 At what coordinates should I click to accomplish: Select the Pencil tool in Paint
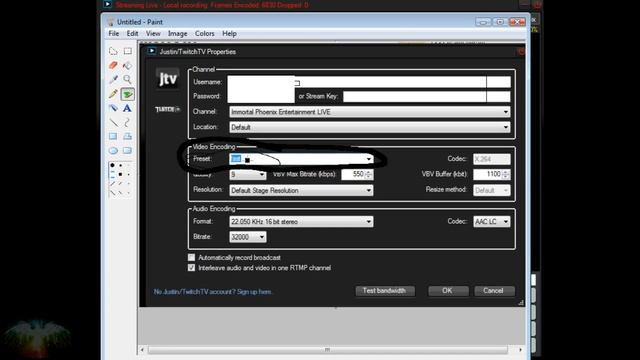113,94
